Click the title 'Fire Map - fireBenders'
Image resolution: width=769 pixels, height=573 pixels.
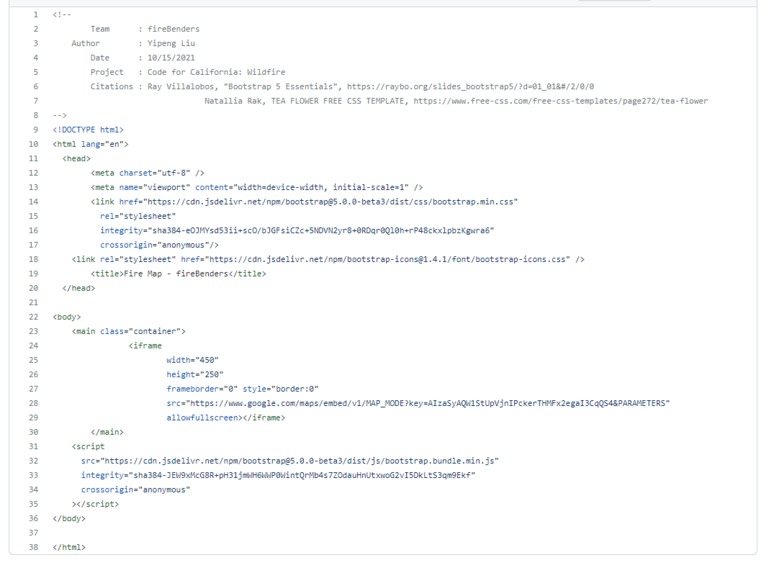coord(176,274)
